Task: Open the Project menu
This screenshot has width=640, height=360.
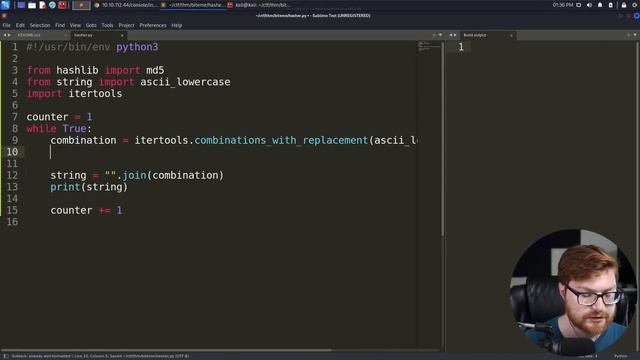Action: [127, 25]
